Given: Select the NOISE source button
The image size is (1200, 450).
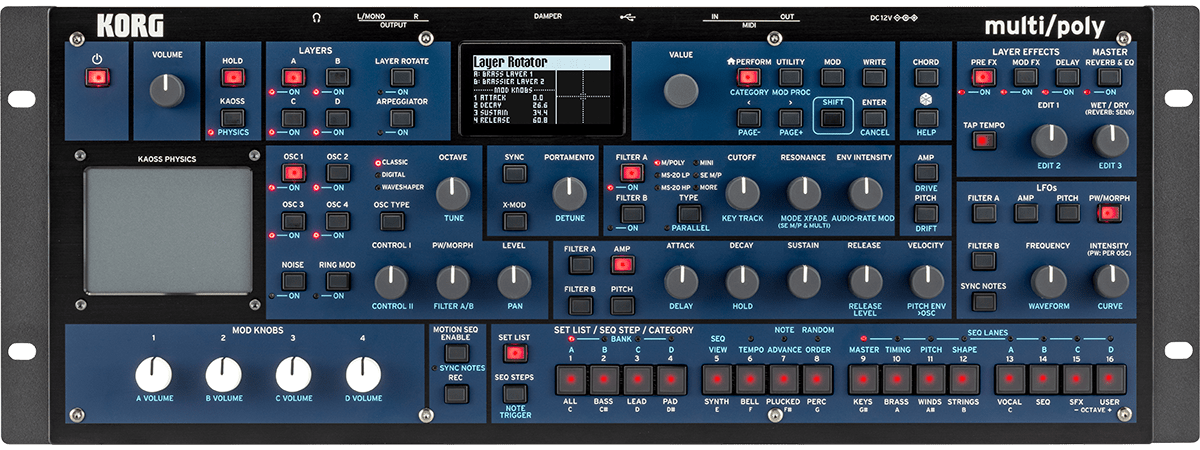Looking at the screenshot, I should coord(292,280).
